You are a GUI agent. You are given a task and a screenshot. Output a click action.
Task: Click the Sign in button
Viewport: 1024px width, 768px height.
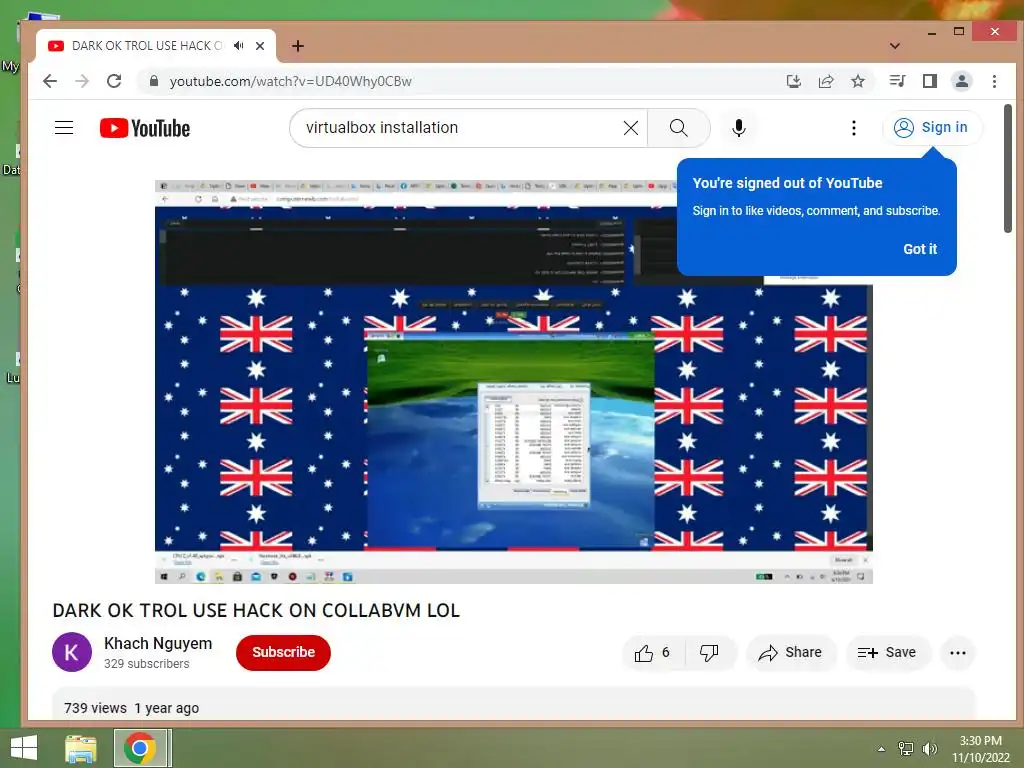[x=932, y=127]
